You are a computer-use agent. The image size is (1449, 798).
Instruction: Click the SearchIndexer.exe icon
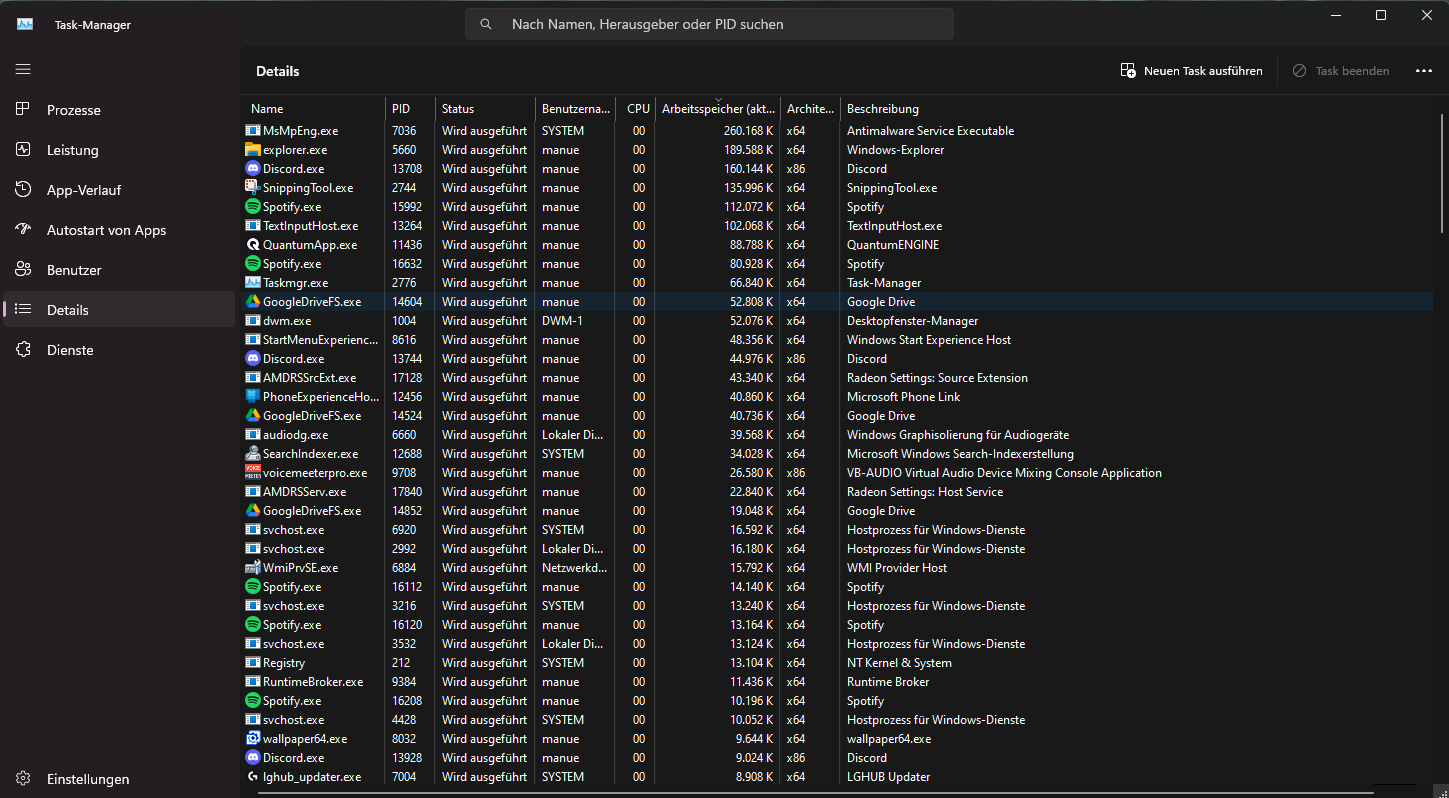253,454
